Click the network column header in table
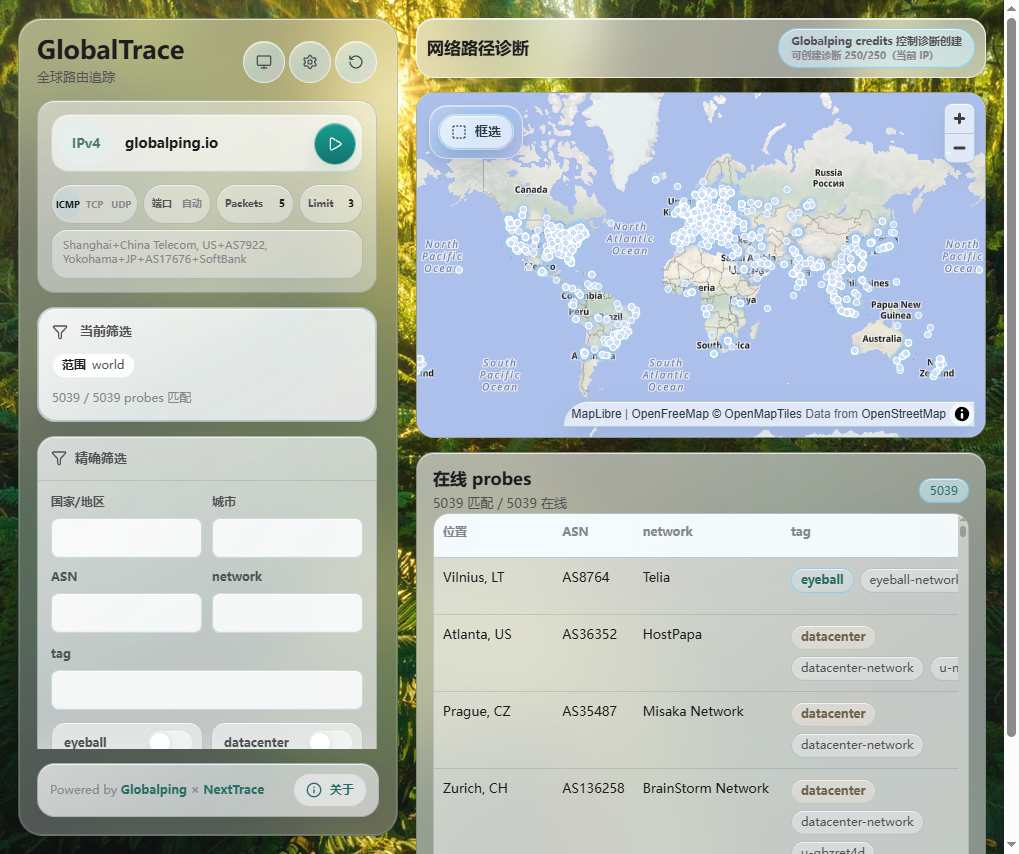This screenshot has height=854, width=1019. tap(667, 532)
